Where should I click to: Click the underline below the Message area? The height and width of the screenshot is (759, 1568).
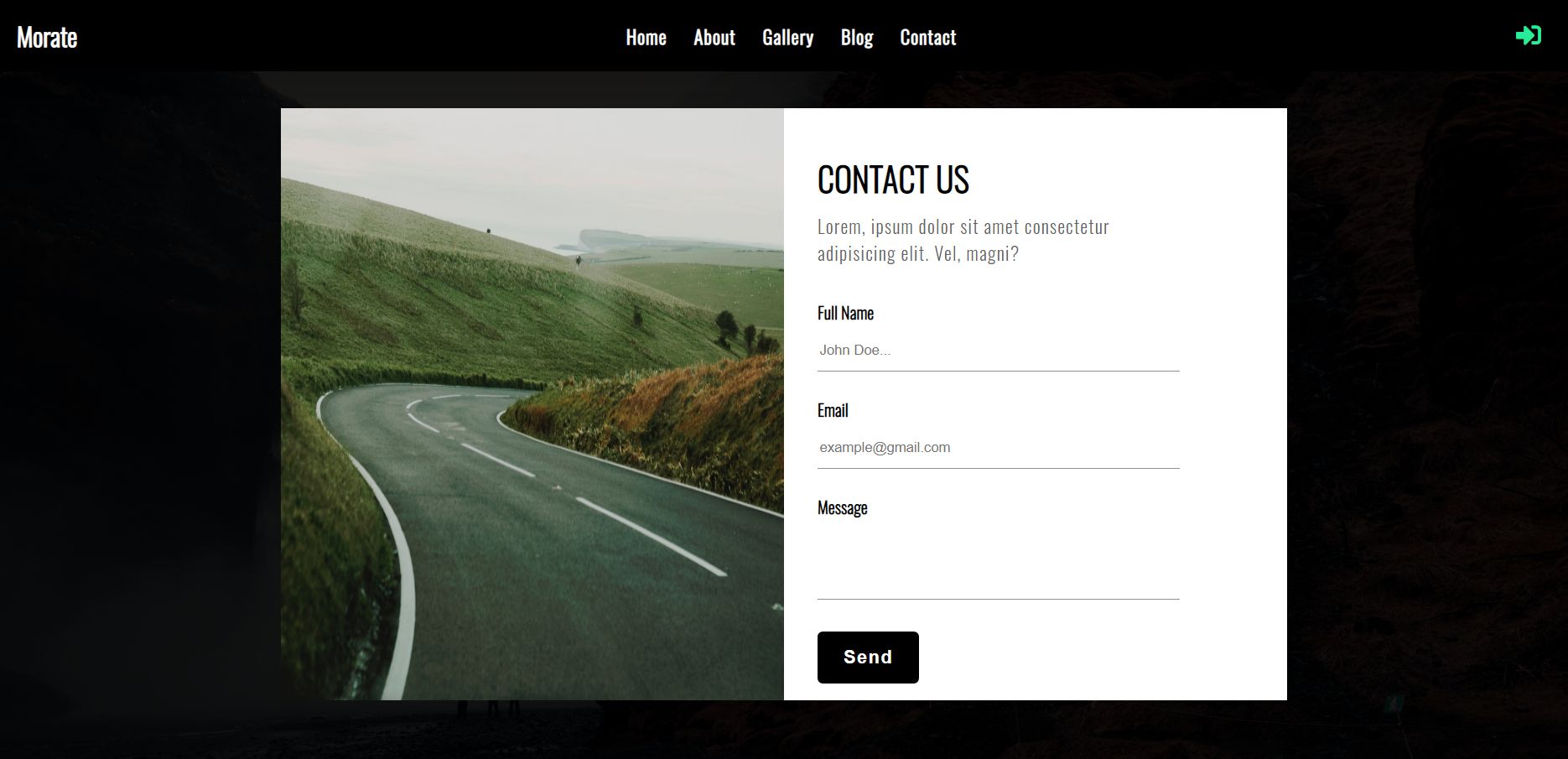(998, 599)
